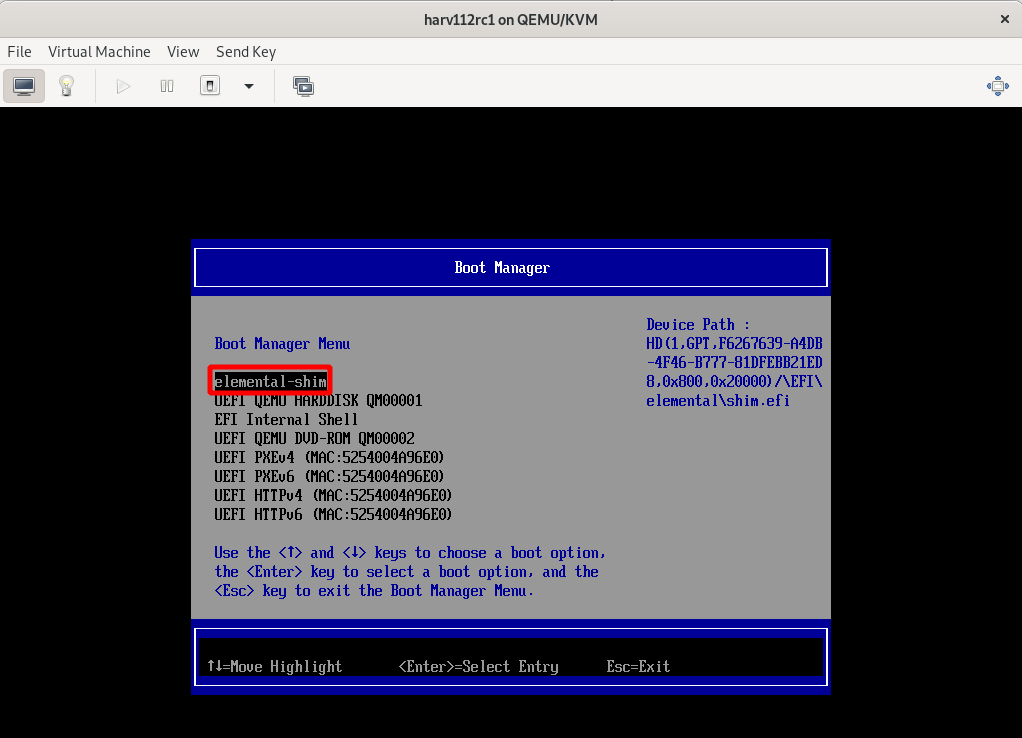Enter fullscreen with the expand arrows icon
This screenshot has width=1022, height=738.
pos(997,86)
